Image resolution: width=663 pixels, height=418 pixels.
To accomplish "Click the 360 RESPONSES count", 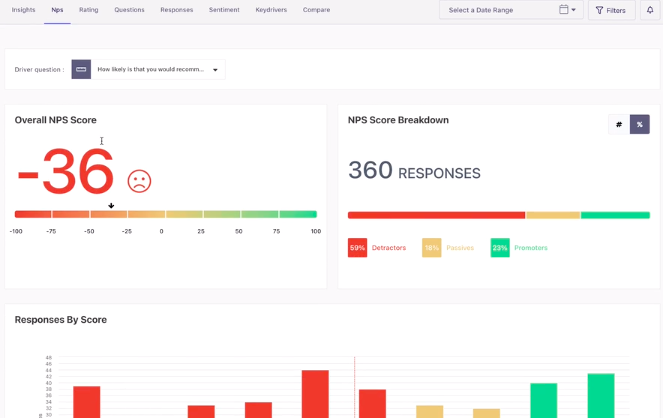I will tap(414, 170).
